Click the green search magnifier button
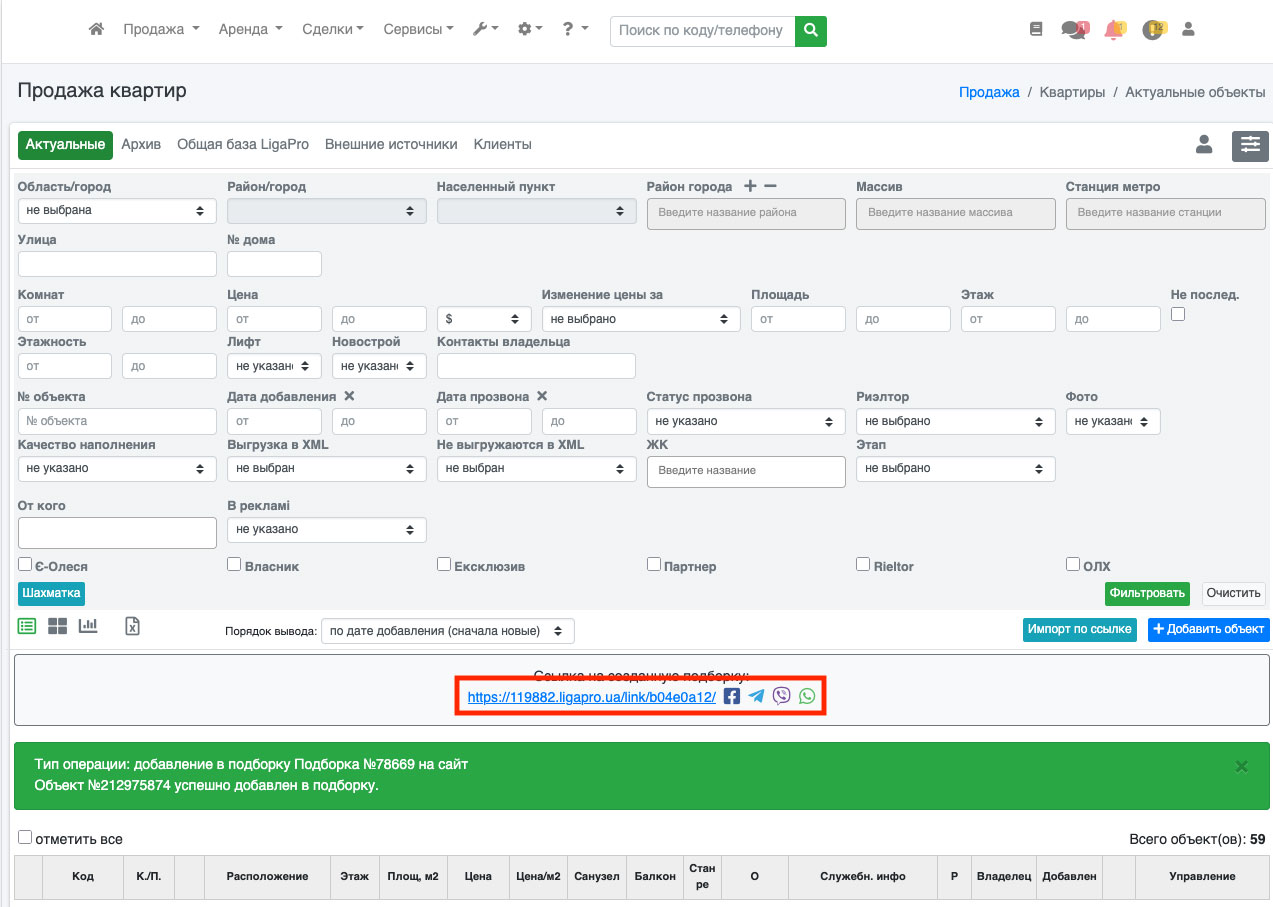 (811, 30)
